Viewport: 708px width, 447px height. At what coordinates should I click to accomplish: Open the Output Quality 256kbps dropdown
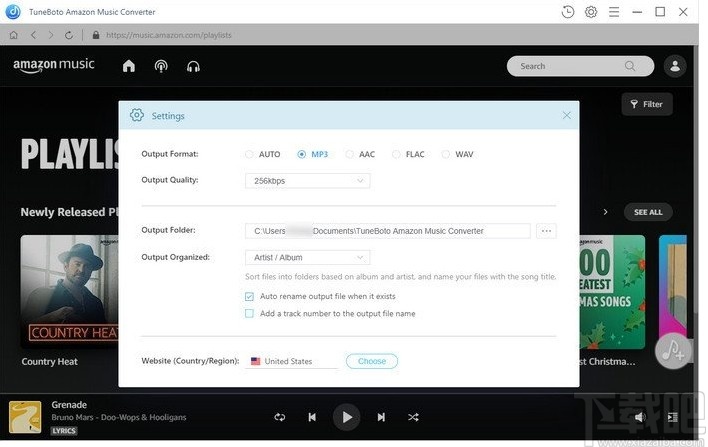click(307, 181)
